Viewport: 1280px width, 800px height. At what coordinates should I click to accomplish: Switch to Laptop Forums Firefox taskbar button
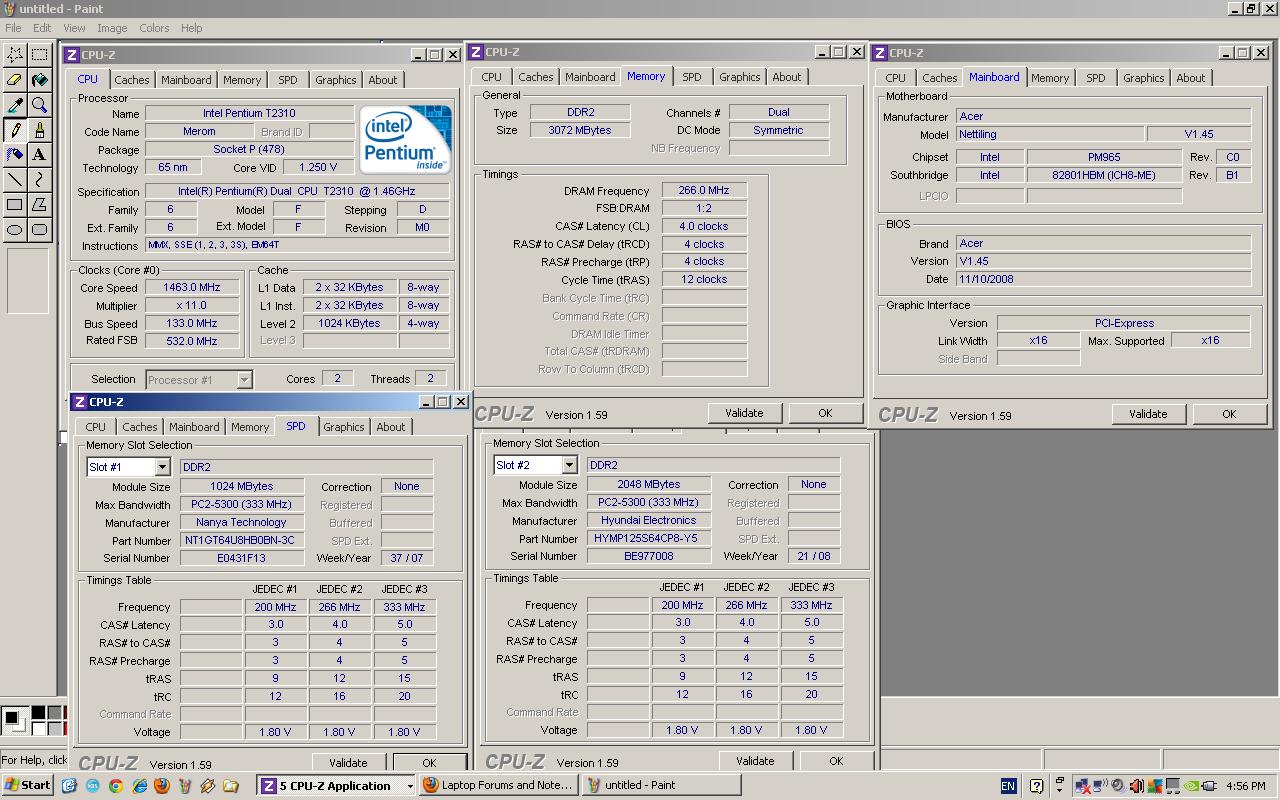[x=499, y=786]
